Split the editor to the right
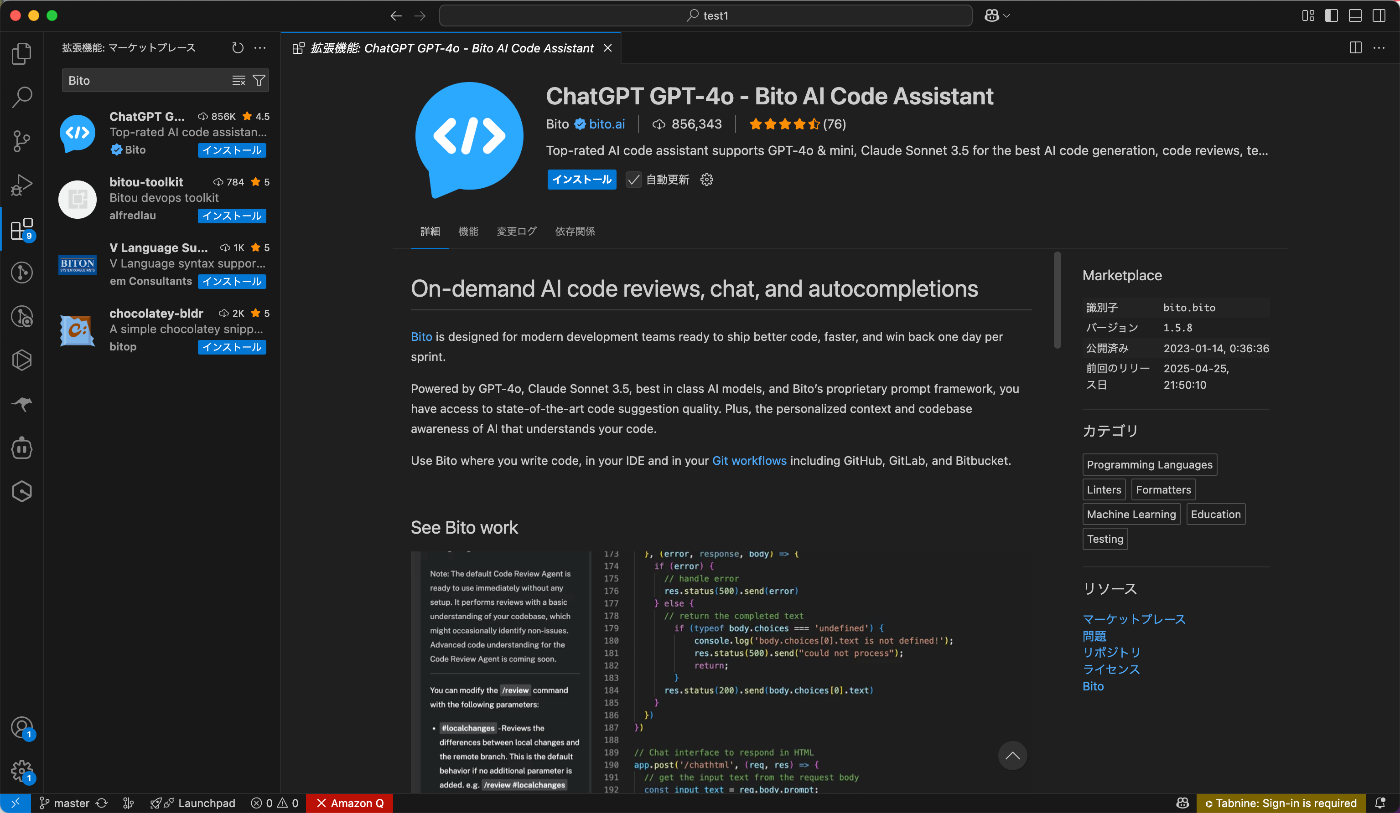 point(1356,47)
